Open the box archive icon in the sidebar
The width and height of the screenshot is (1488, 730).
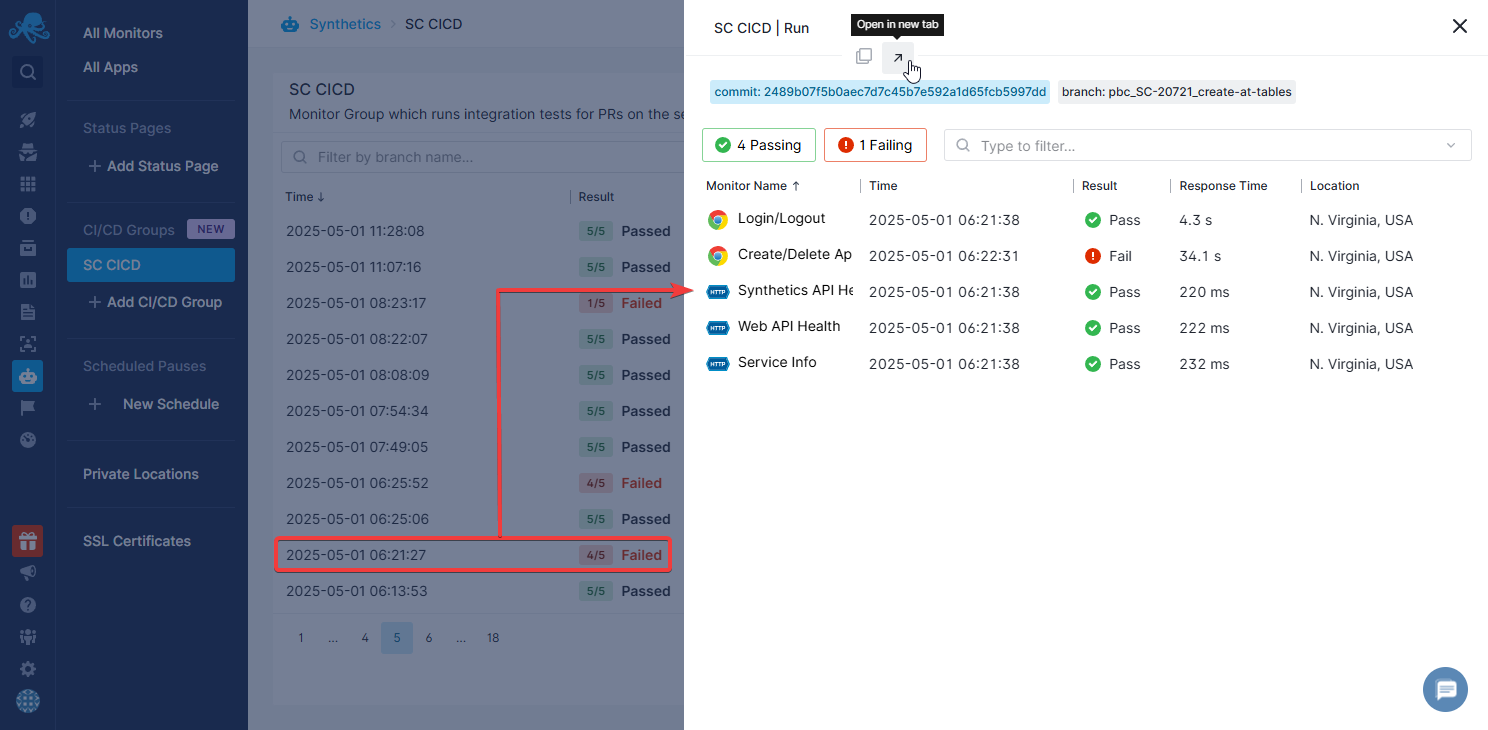pyautogui.click(x=28, y=248)
